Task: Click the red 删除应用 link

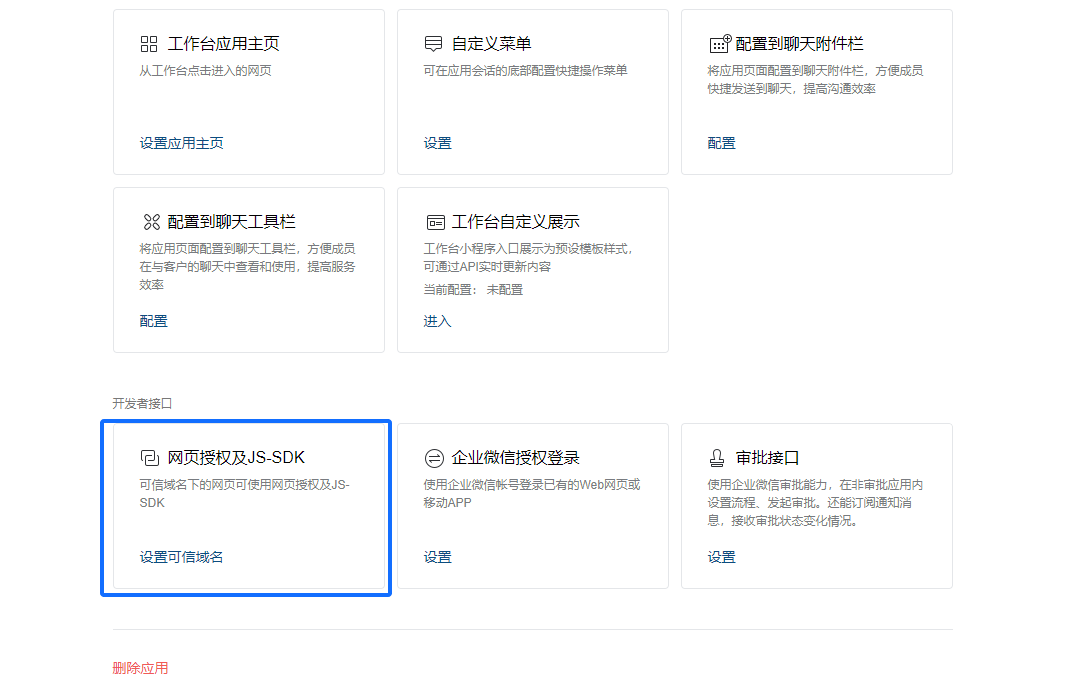Action: 140,668
